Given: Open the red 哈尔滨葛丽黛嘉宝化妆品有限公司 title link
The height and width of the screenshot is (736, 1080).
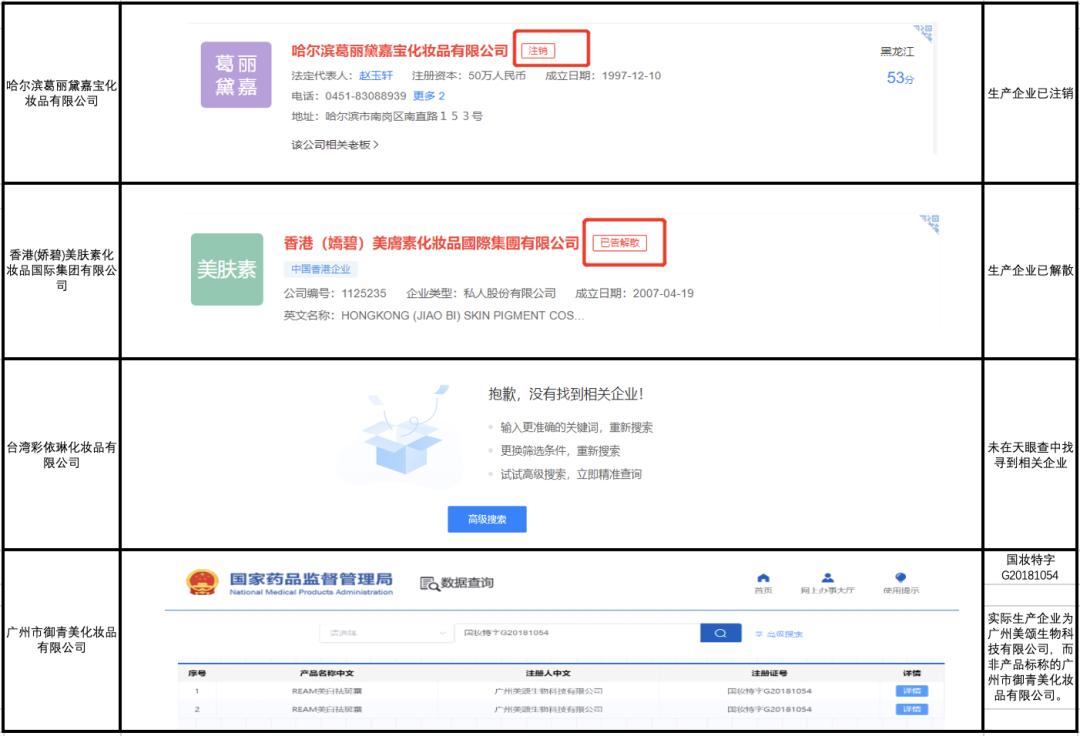Looking at the screenshot, I should (399, 51).
